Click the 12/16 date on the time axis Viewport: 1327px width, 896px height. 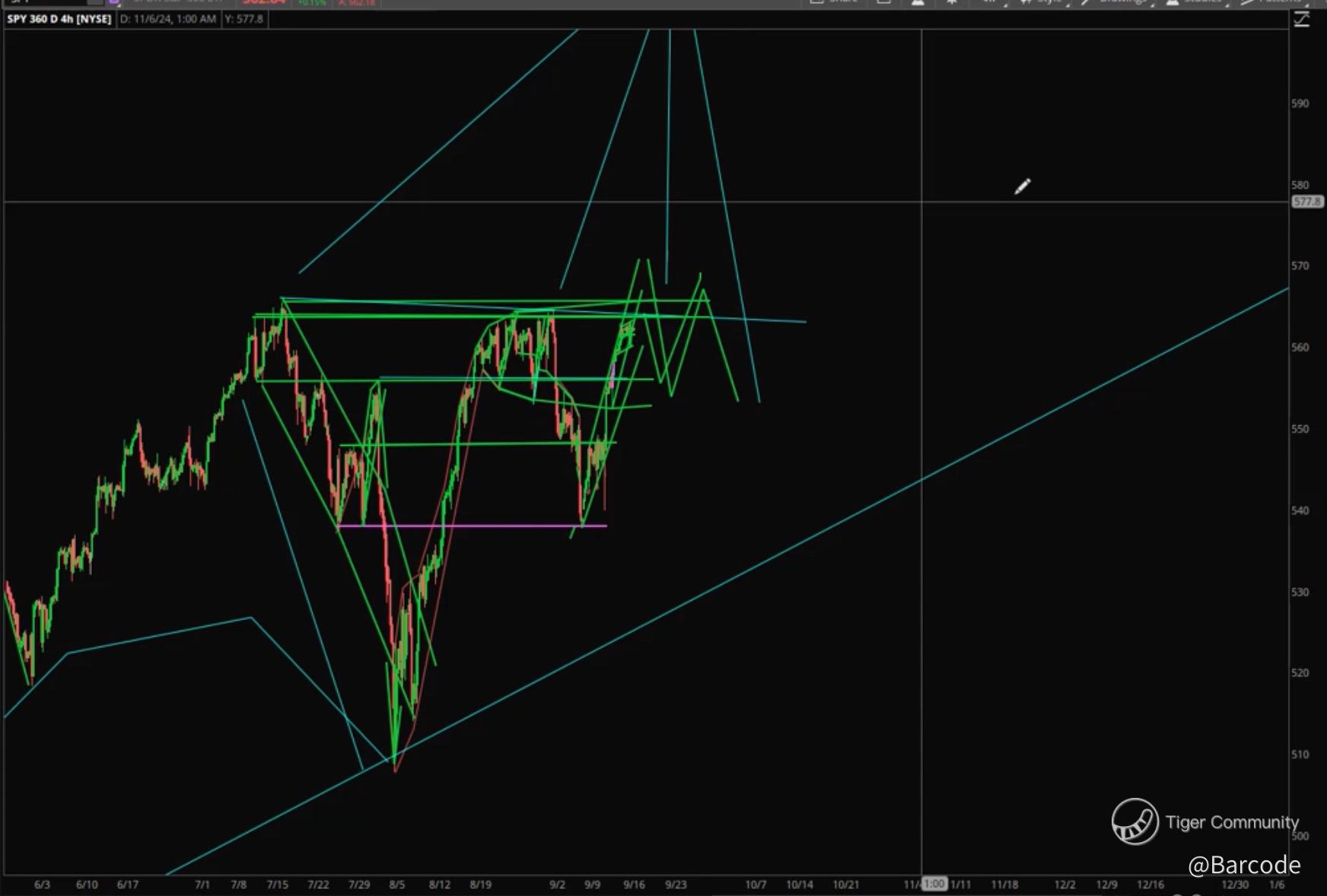(1150, 885)
